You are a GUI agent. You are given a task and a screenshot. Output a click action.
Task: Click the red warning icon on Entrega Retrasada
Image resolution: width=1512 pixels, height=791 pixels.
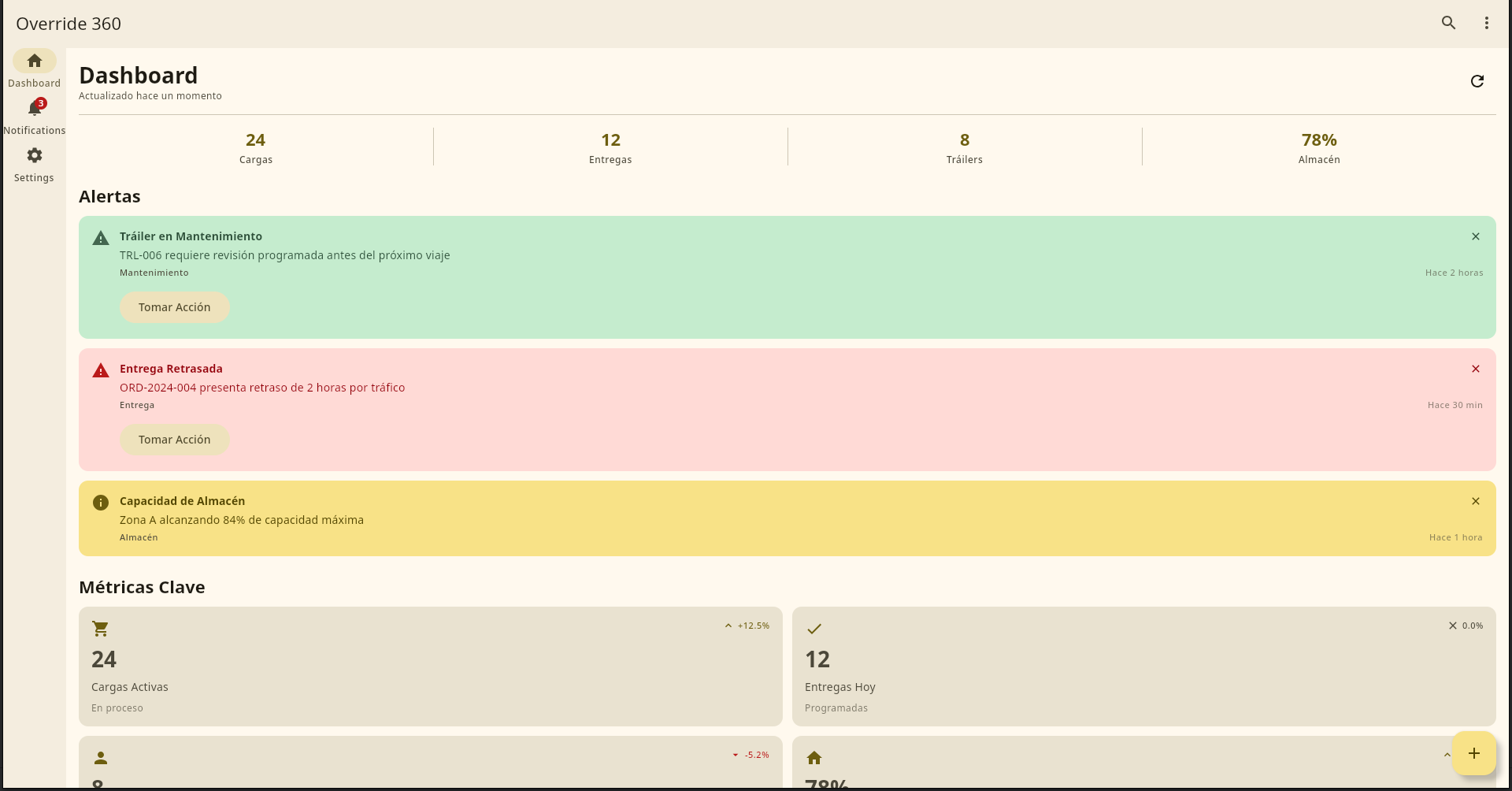101,370
